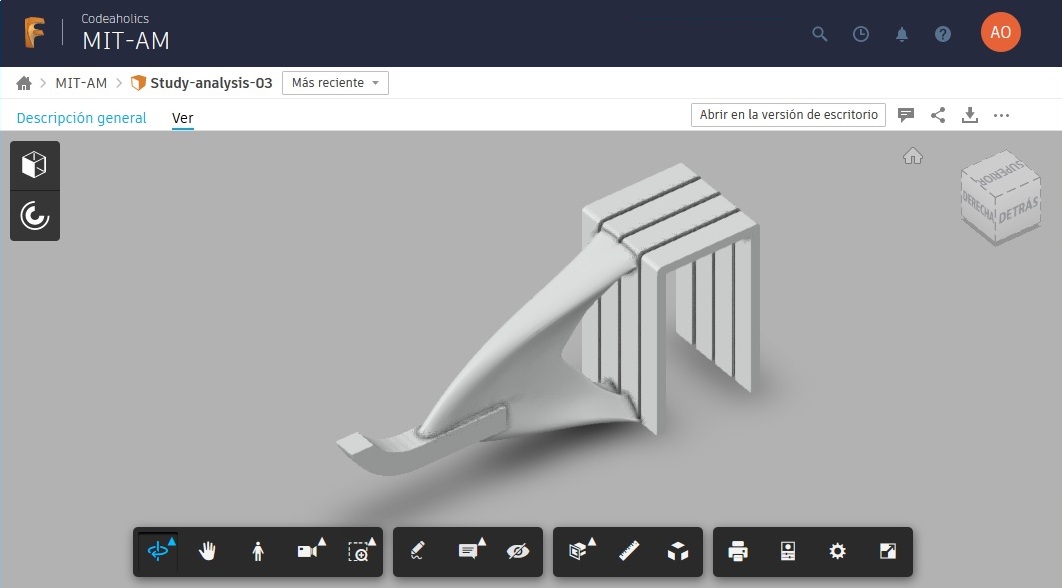This screenshot has width=1062, height=588.
Task: Open the camera options dropdown
Action: click(308, 551)
